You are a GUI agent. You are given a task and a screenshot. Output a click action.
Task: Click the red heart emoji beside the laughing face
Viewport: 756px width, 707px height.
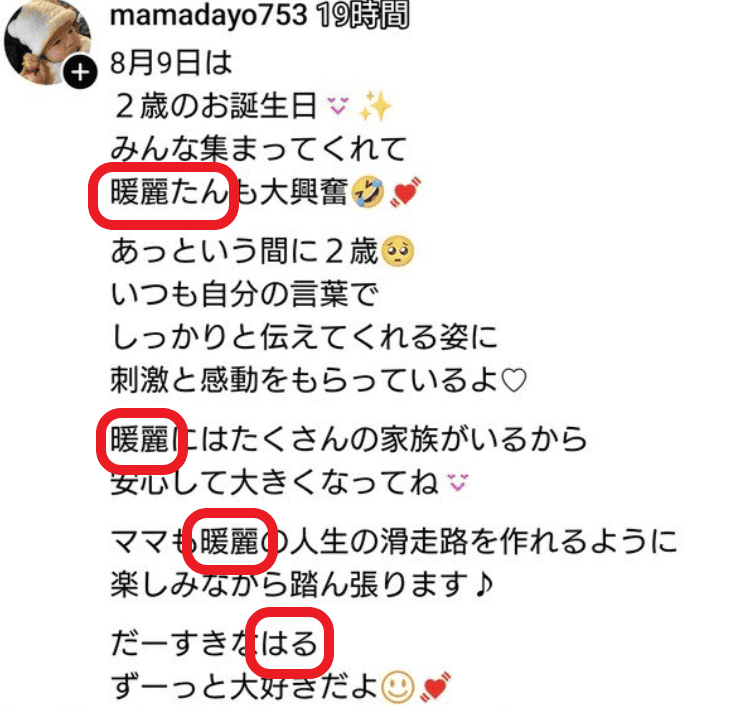point(405,193)
